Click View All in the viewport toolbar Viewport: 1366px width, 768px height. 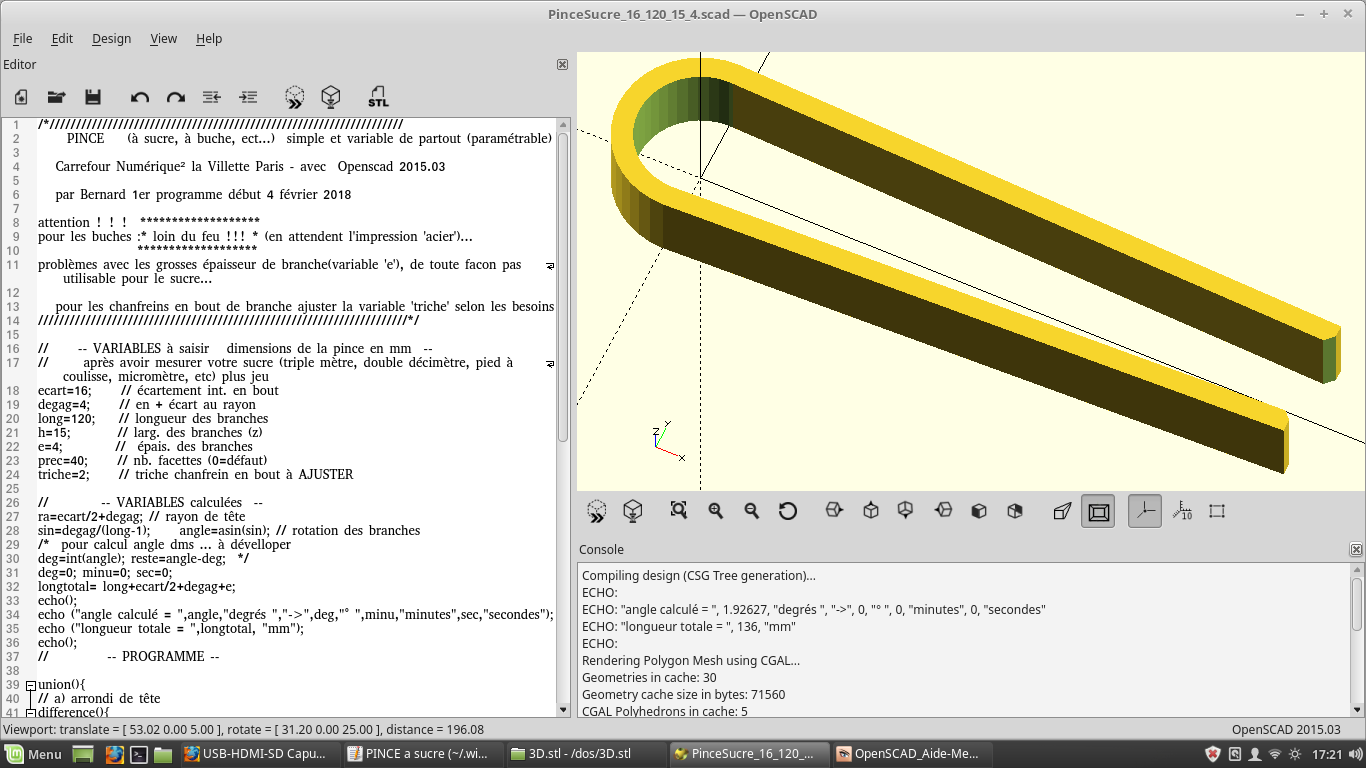click(x=679, y=511)
